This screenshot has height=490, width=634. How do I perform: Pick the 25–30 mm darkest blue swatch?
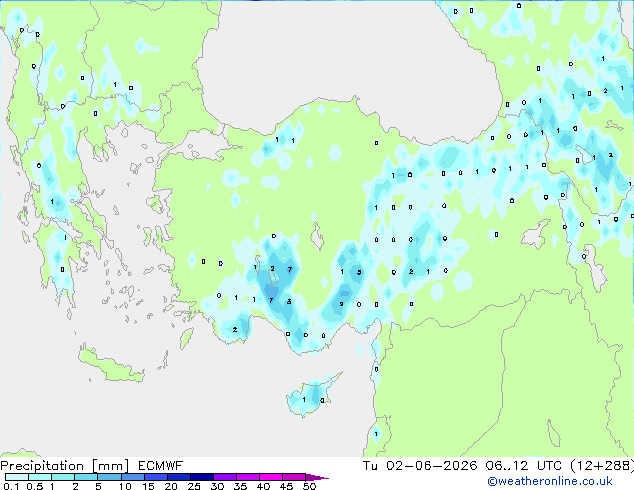tap(201, 477)
